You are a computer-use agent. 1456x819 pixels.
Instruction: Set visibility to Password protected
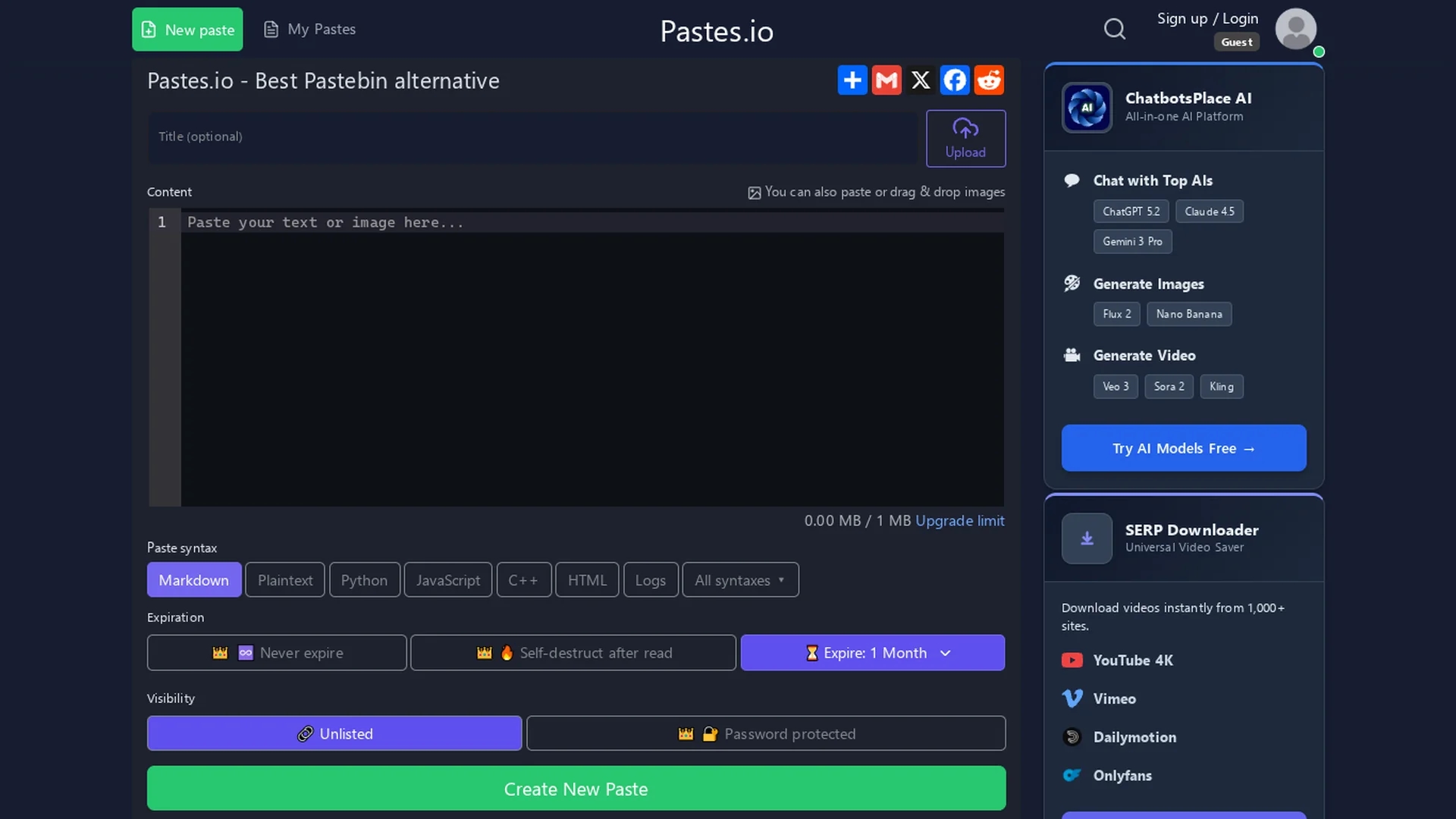pos(766,733)
